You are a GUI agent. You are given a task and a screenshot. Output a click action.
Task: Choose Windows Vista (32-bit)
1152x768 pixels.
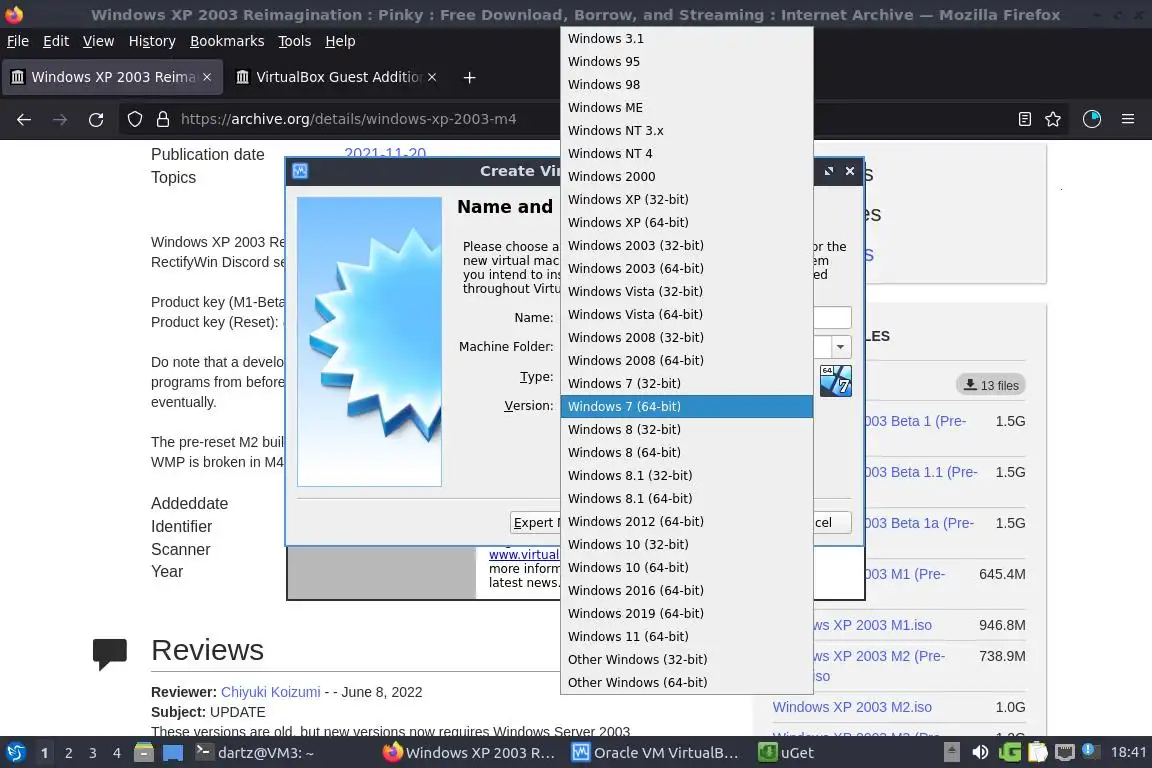pyautogui.click(x=686, y=292)
